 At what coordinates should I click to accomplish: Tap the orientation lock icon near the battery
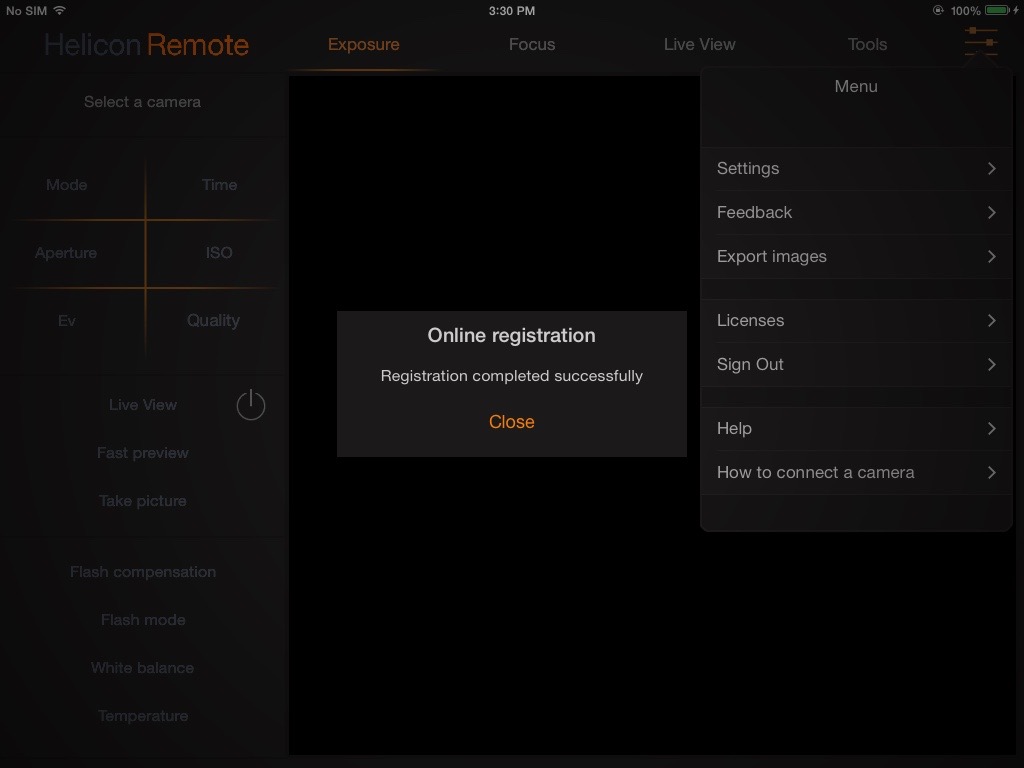[x=938, y=11]
